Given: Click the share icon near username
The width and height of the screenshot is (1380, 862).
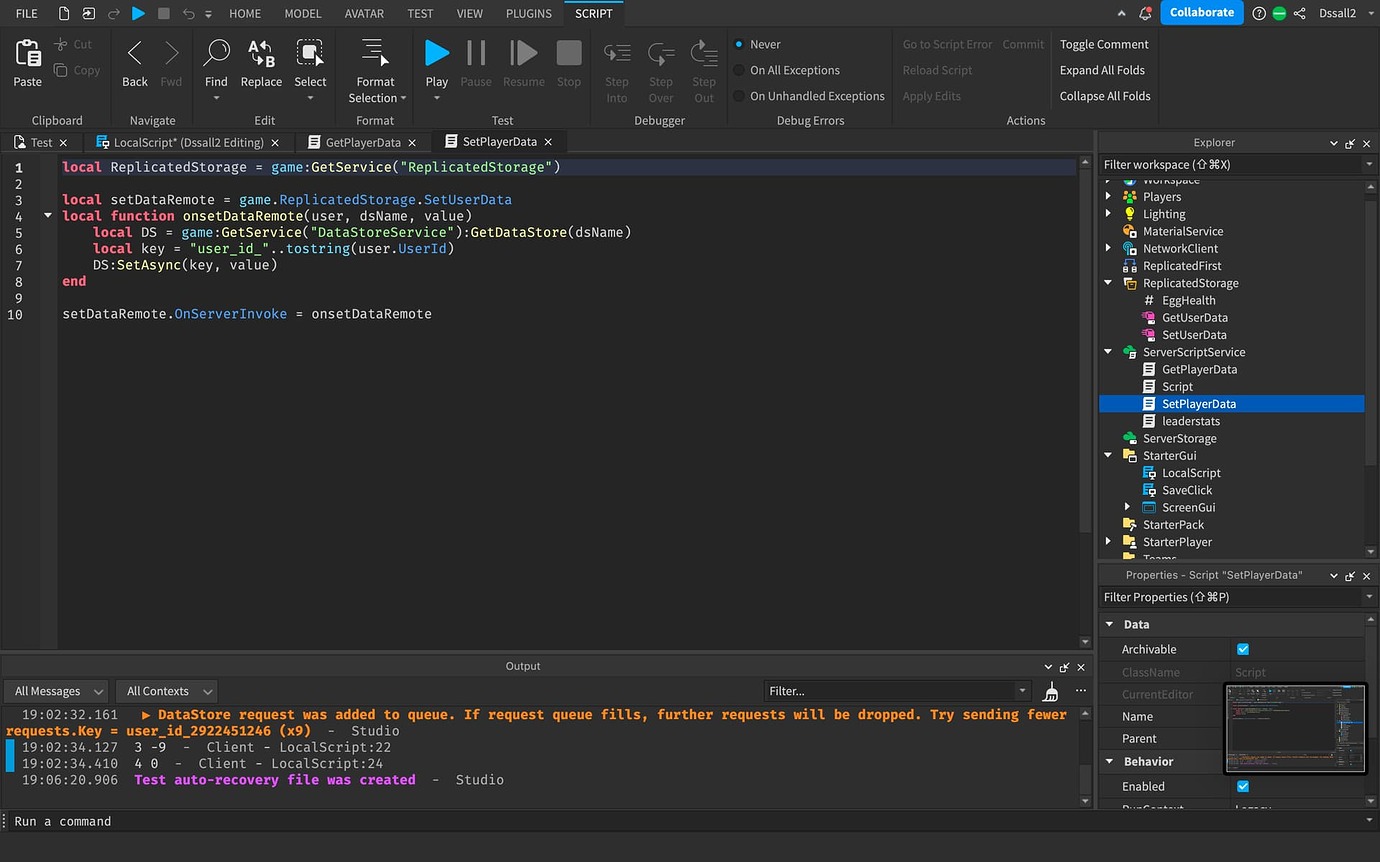Looking at the screenshot, I should pos(1300,14).
